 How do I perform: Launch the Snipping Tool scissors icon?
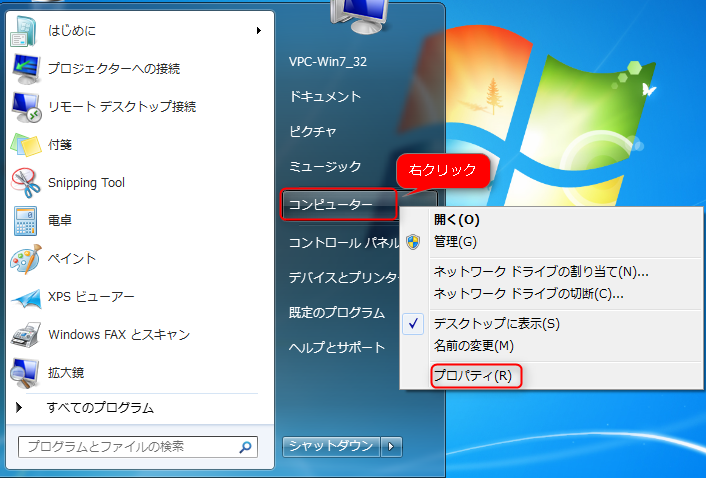click(26, 183)
